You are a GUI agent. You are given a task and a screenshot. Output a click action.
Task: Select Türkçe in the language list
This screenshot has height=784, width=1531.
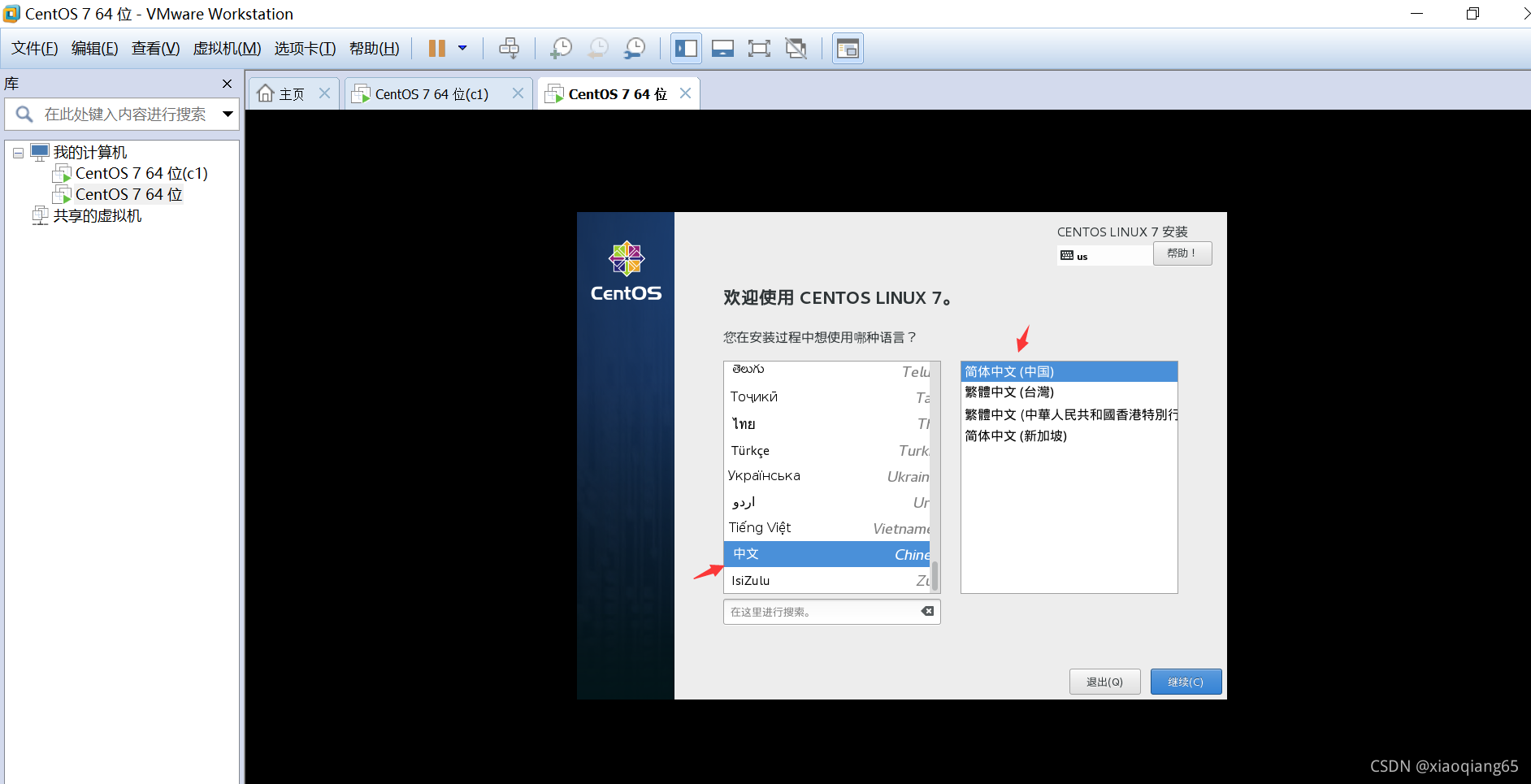coord(826,451)
